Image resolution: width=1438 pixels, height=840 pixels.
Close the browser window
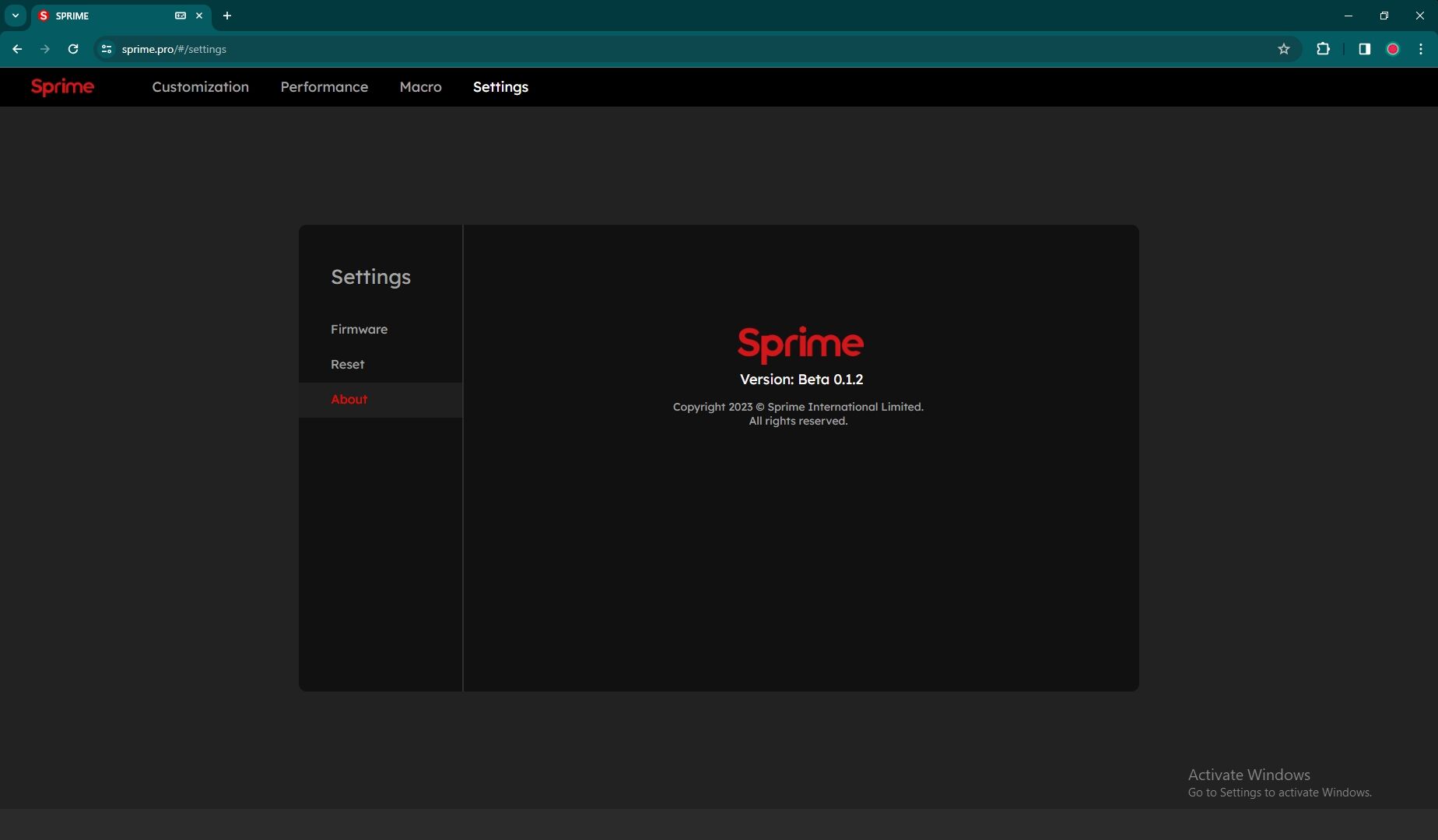(x=1420, y=16)
